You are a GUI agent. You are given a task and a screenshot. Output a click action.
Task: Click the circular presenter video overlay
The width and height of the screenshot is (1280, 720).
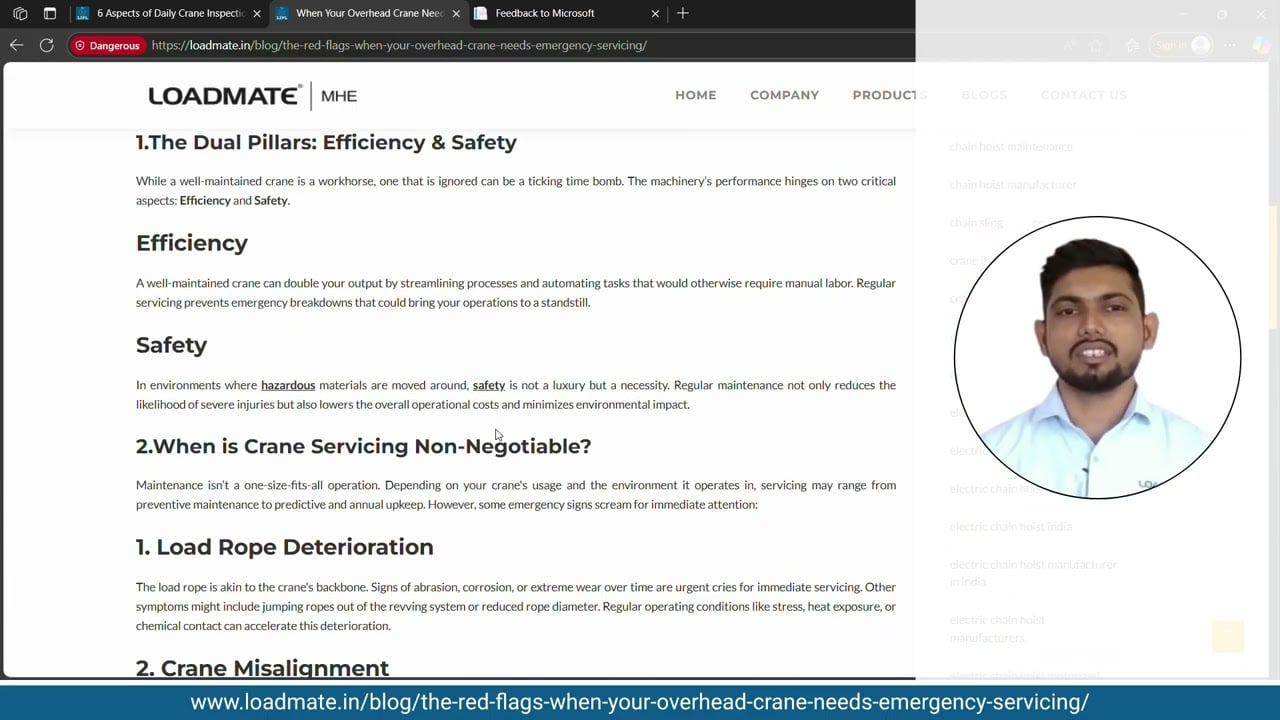pos(1097,357)
